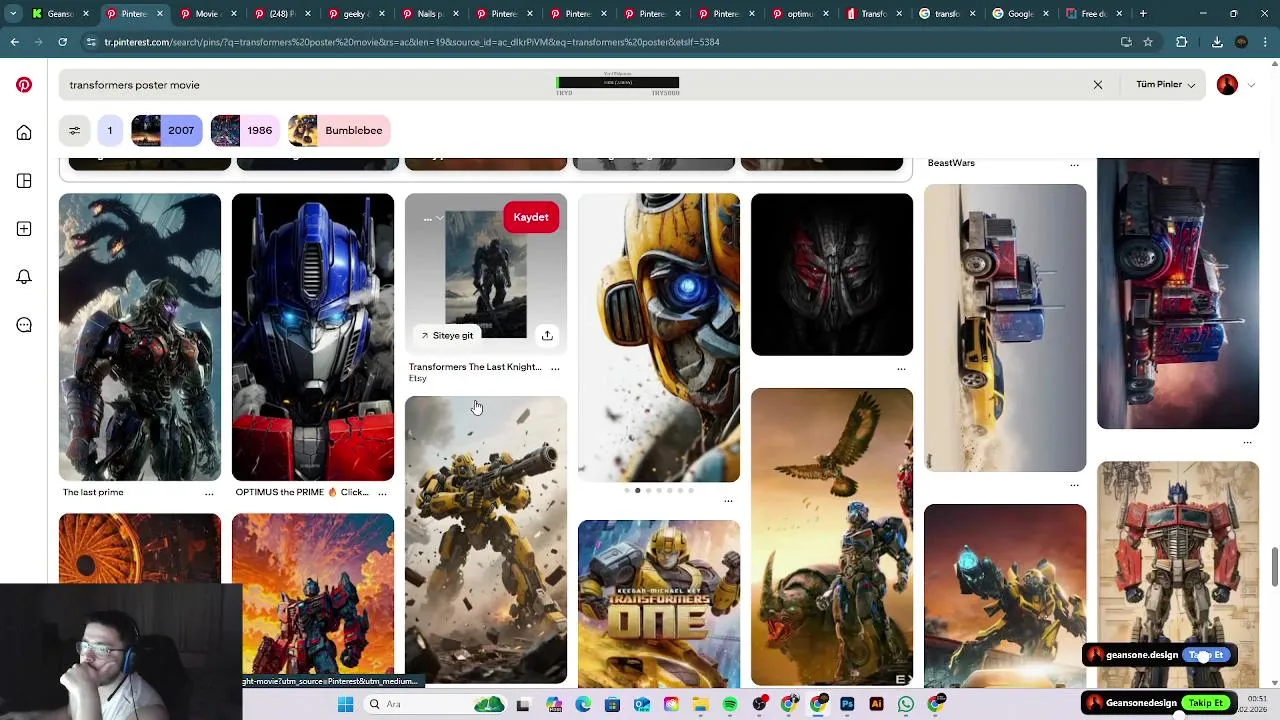Click the Takip Et button beside Geansonedesign
The height and width of the screenshot is (720, 1280).
(x=1206, y=703)
